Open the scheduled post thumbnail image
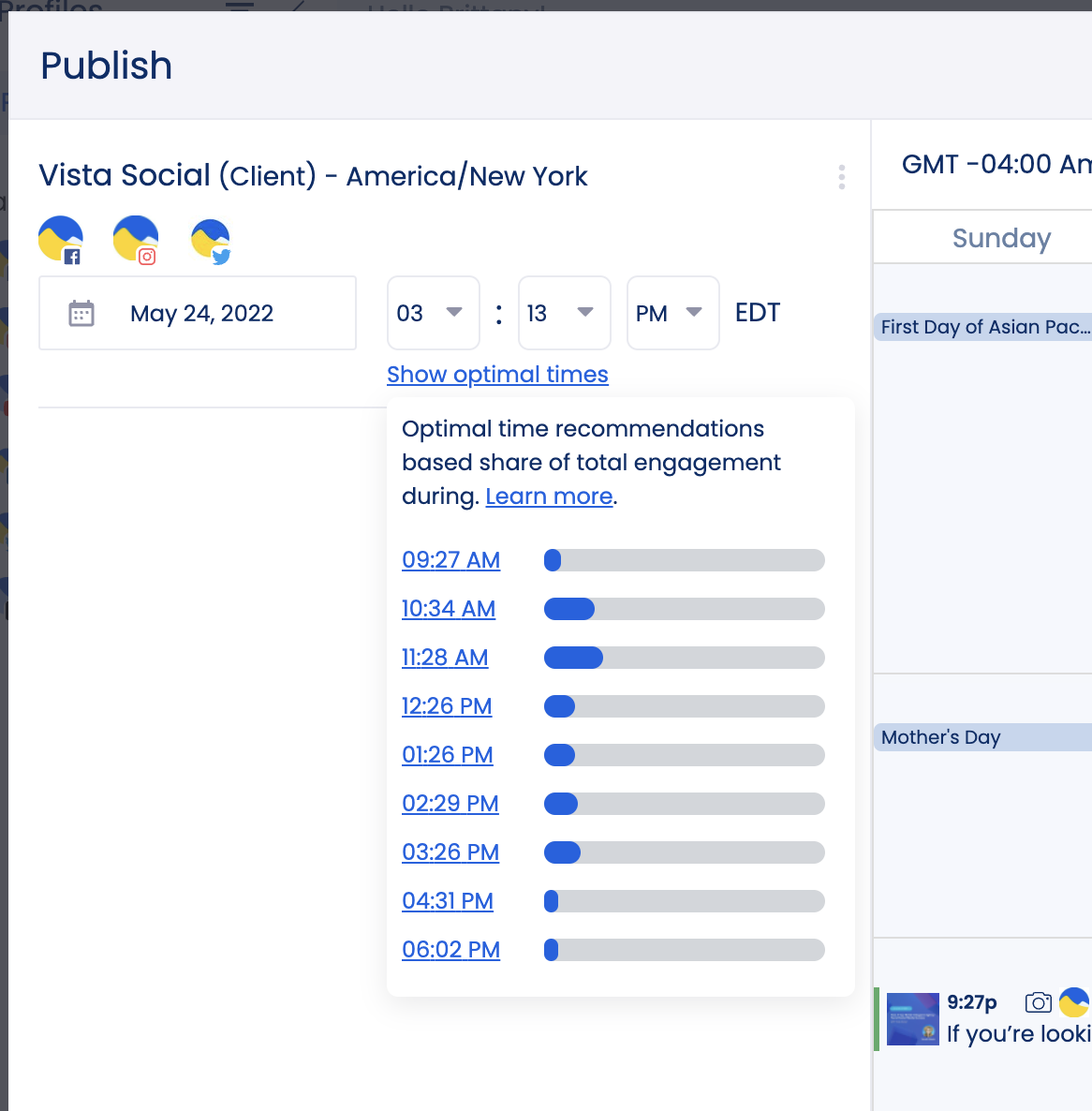 click(x=912, y=1018)
